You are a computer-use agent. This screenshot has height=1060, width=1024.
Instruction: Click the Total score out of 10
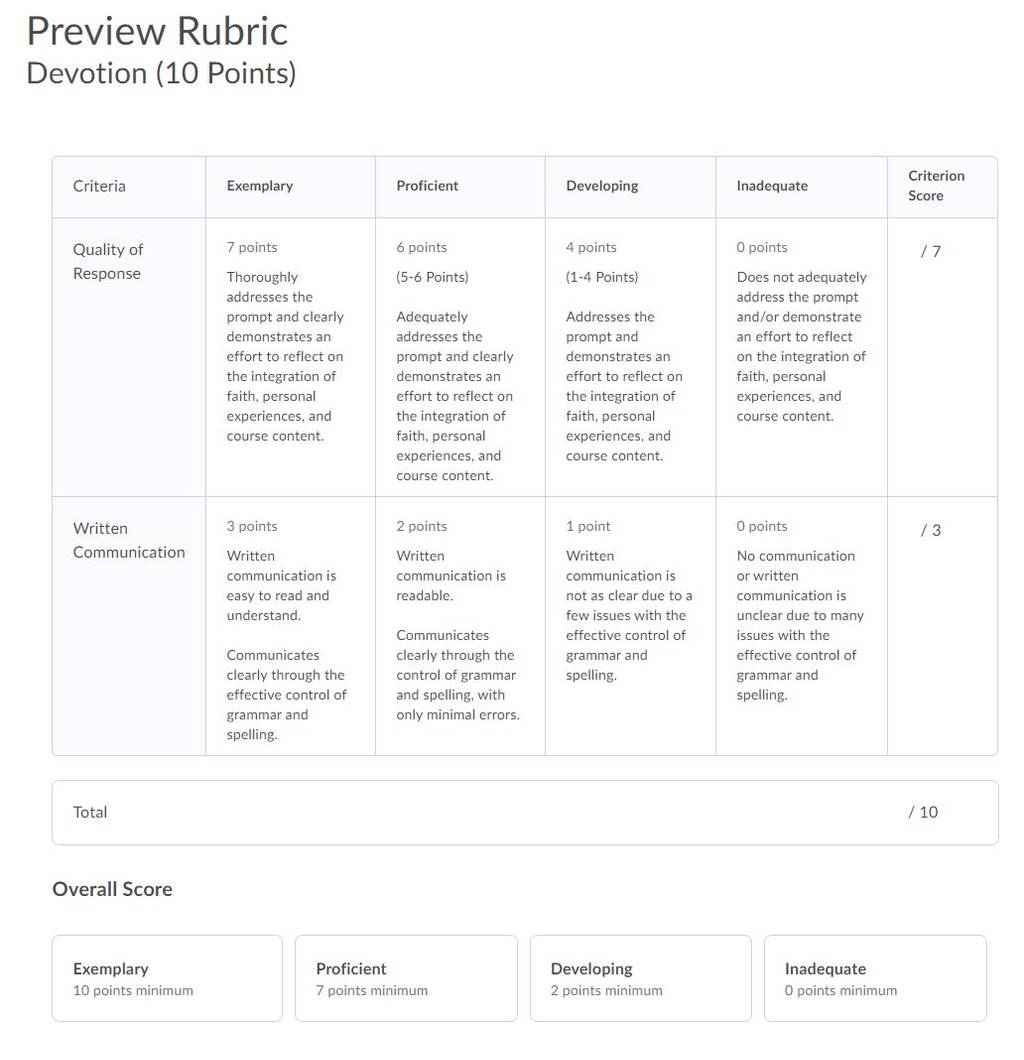pyautogui.click(x=923, y=813)
